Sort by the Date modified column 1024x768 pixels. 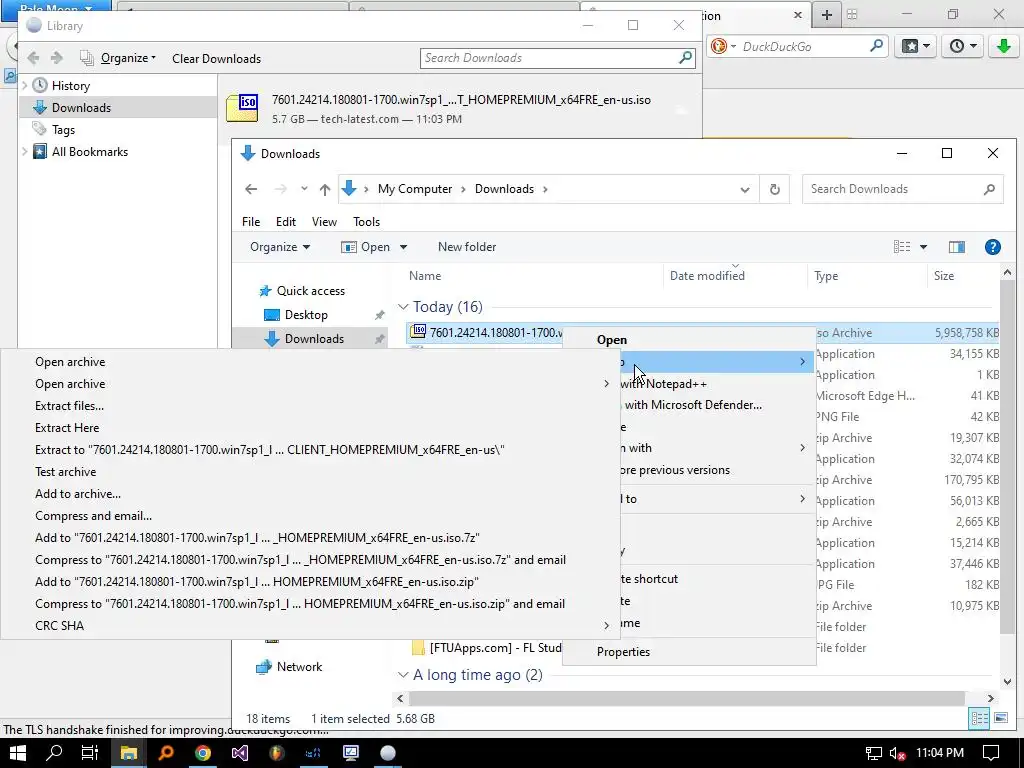click(x=707, y=276)
